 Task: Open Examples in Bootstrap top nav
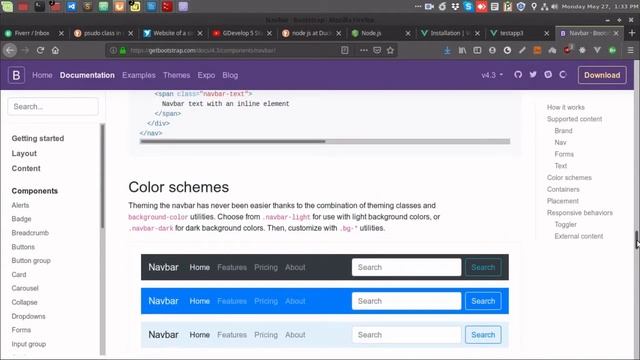[139, 75]
